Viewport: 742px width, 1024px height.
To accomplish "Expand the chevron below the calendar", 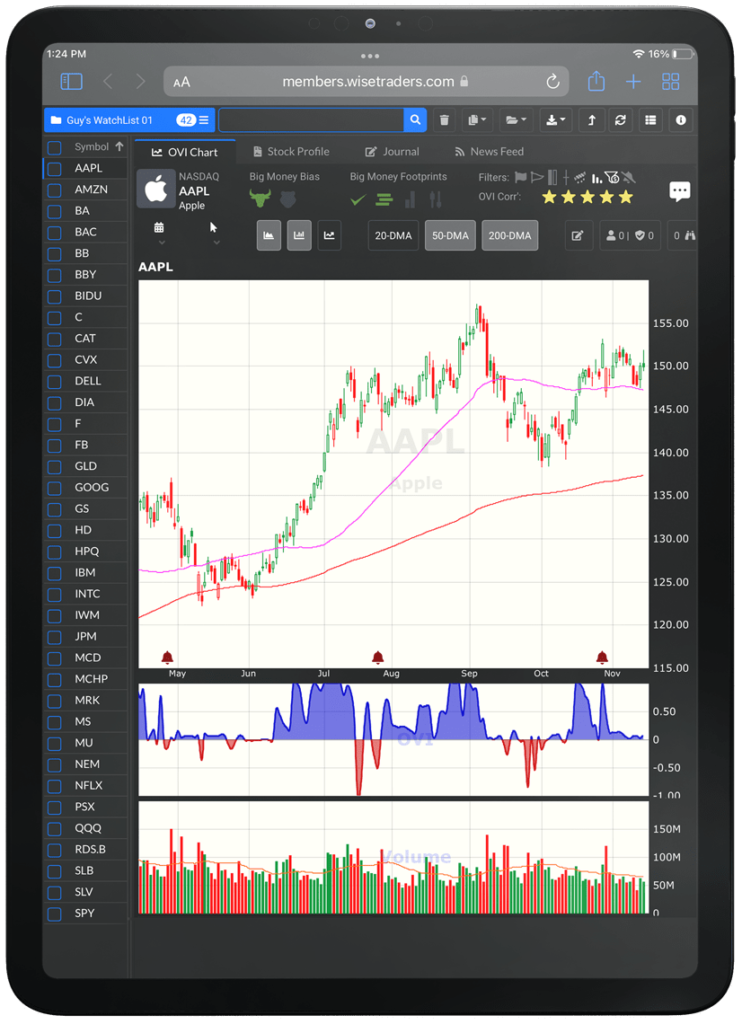I will [162, 243].
